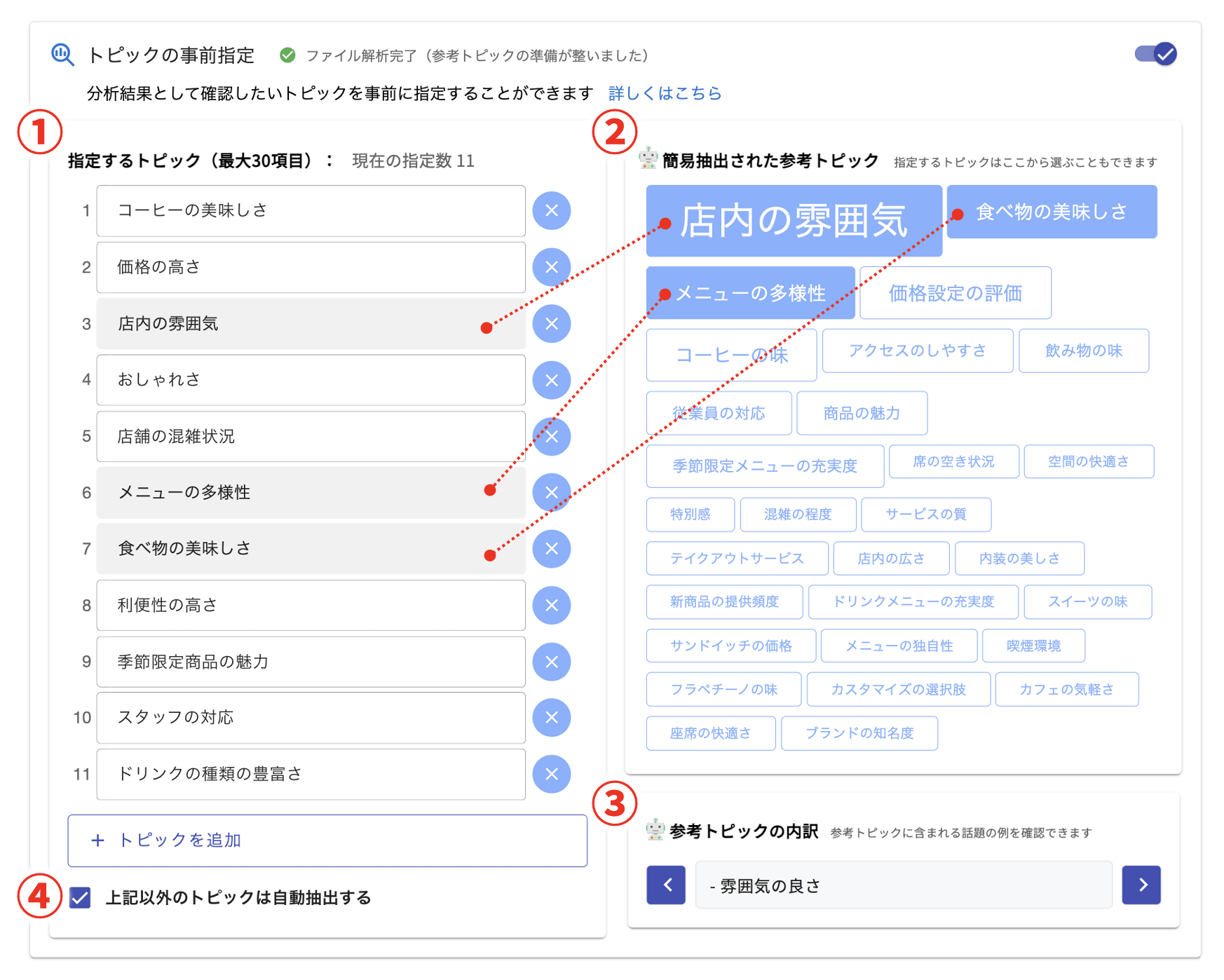The width and height of the screenshot is (1224, 980).
Task: Select the 価格設定の評価 reference topic chip
Action: click(x=955, y=293)
